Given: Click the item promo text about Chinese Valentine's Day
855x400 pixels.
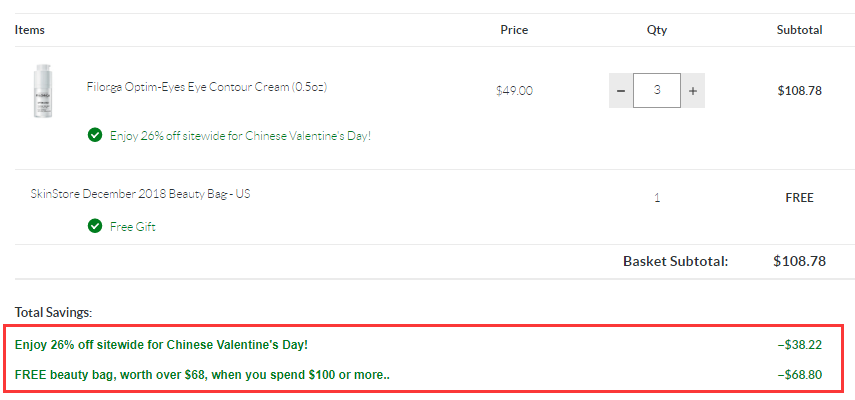Looking at the screenshot, I should 240,136.
